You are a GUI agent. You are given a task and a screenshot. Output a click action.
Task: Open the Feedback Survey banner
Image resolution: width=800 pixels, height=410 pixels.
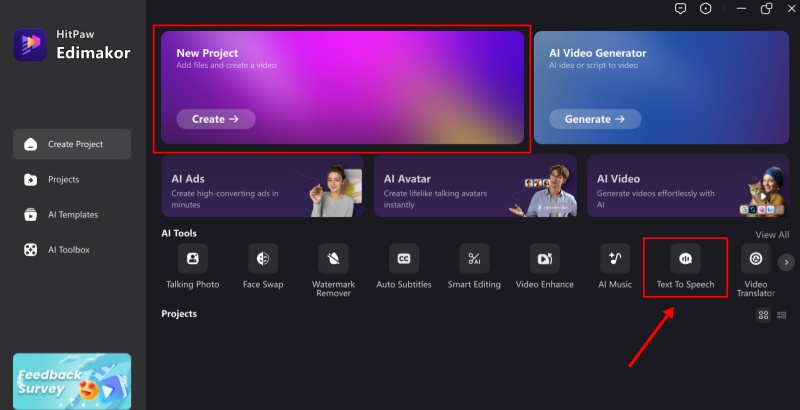pos(72,380)
